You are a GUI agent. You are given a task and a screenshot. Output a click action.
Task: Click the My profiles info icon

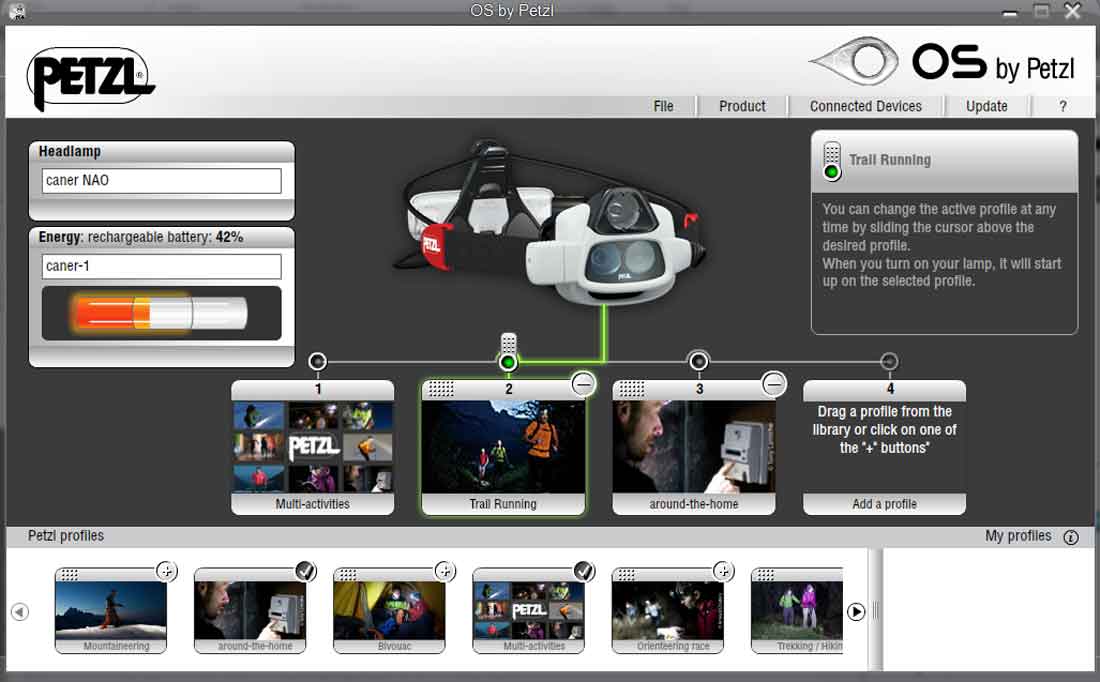pyautogui.click(x=1071, y=537)
